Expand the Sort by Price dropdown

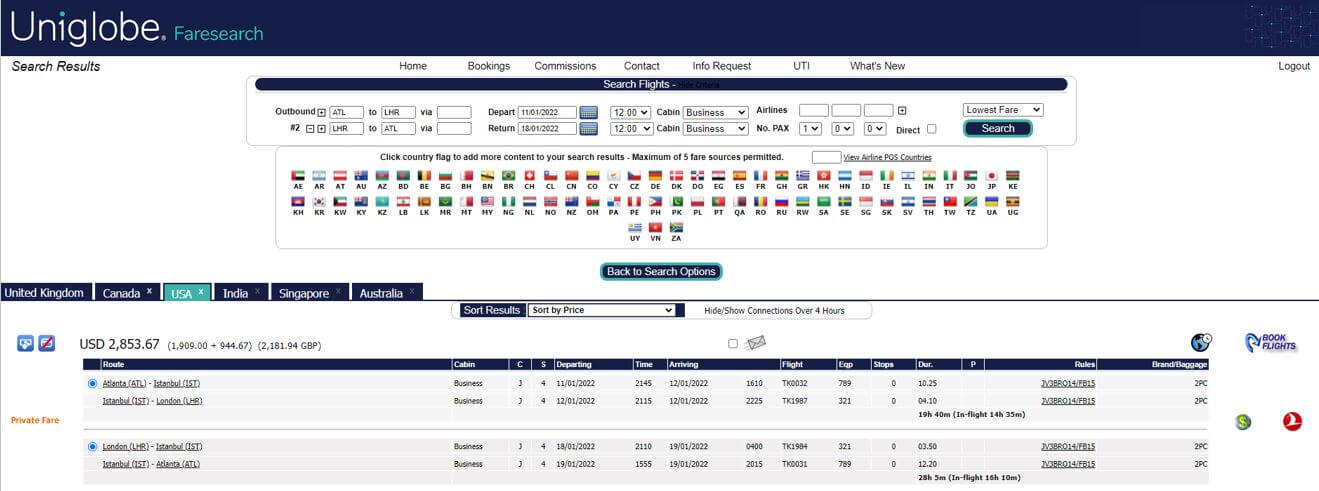click(x=602, y=310)
